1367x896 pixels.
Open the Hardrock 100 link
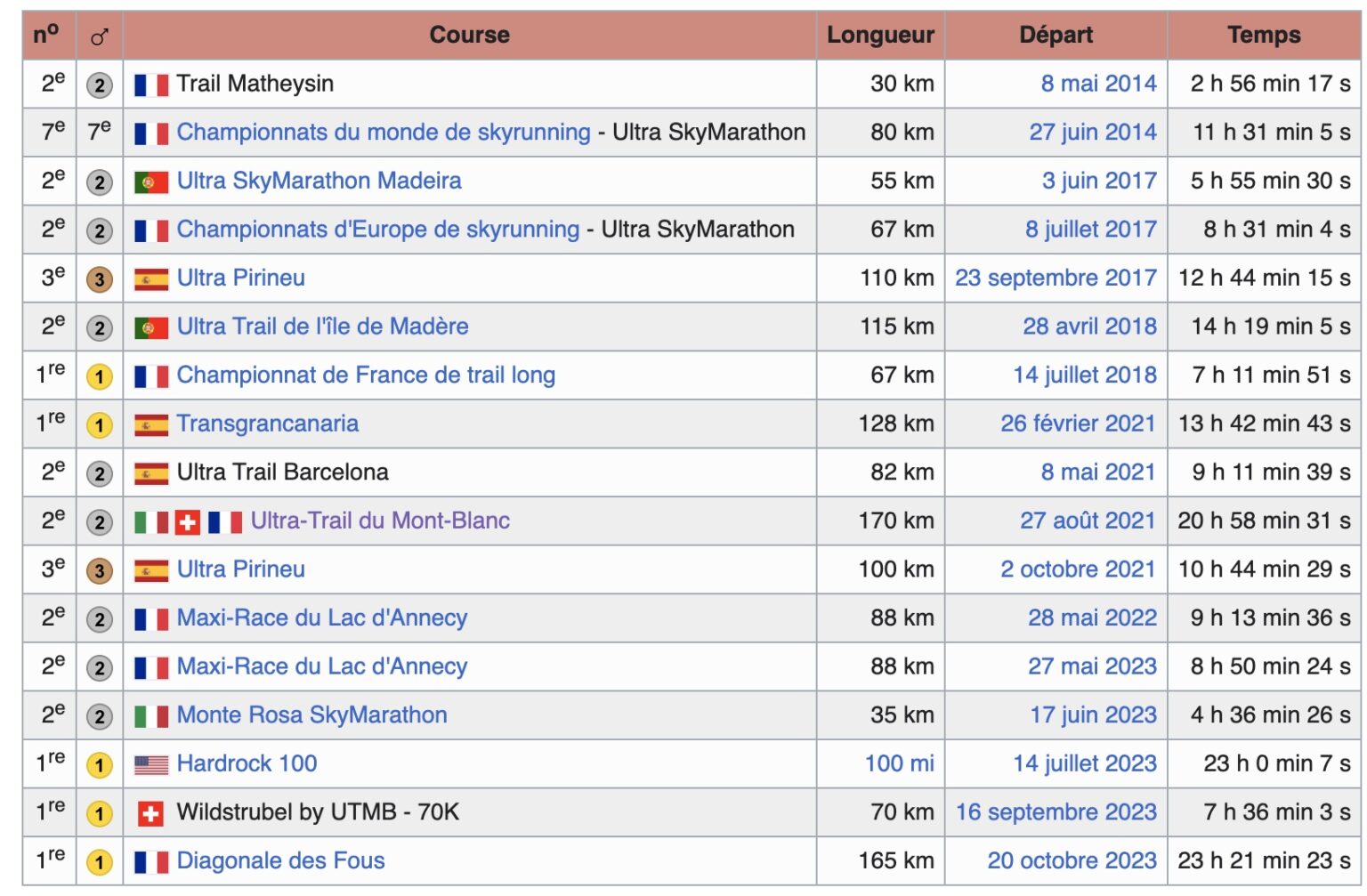coord(247,763)
